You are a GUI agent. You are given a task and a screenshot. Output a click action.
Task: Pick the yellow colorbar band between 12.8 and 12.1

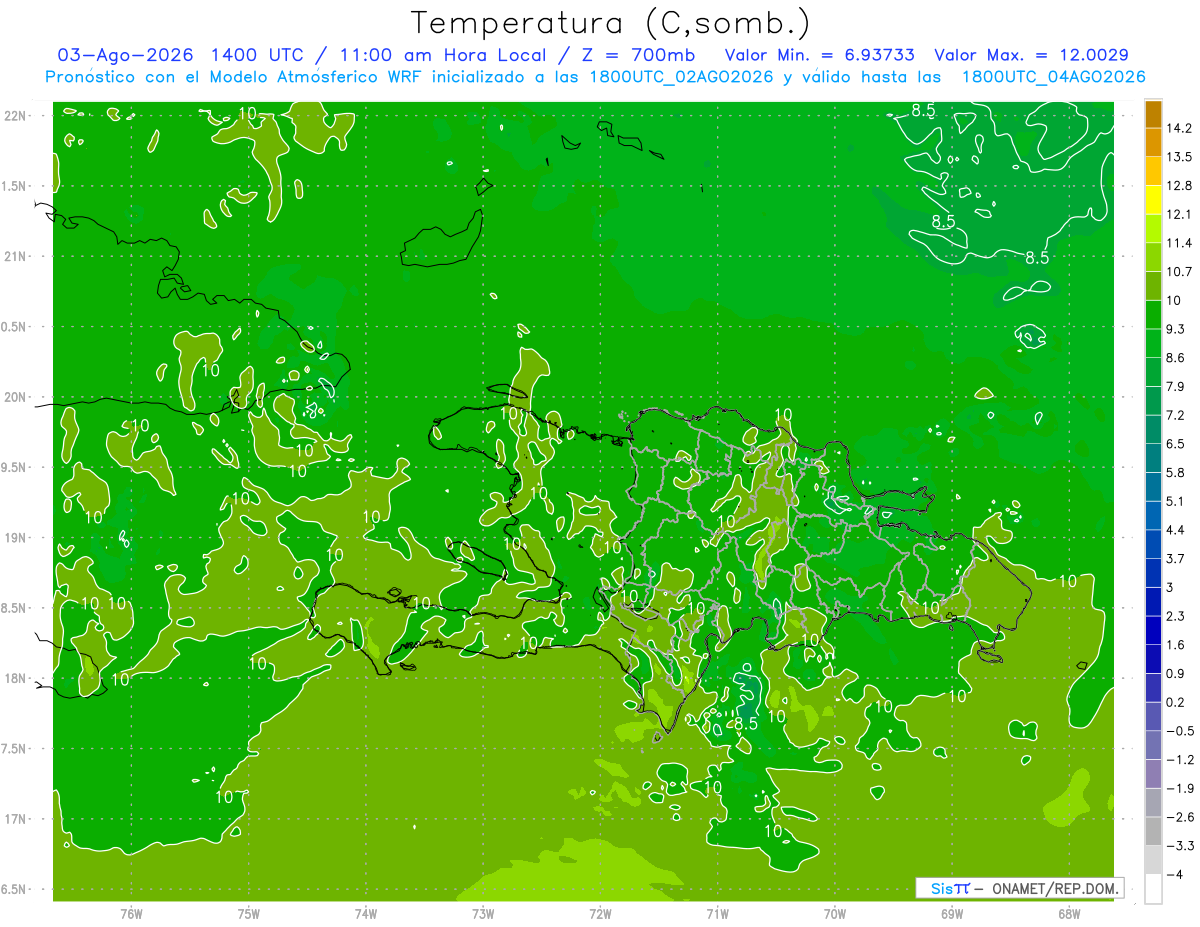(x=1153, y=200)
